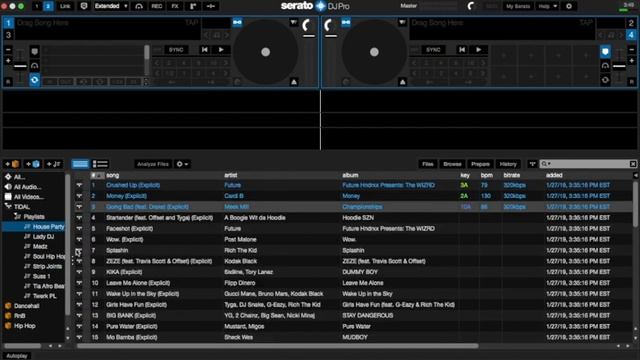Click the TIDAL icon beside Splashin
This screenshot has width=640, height=360.
[79, 251]
